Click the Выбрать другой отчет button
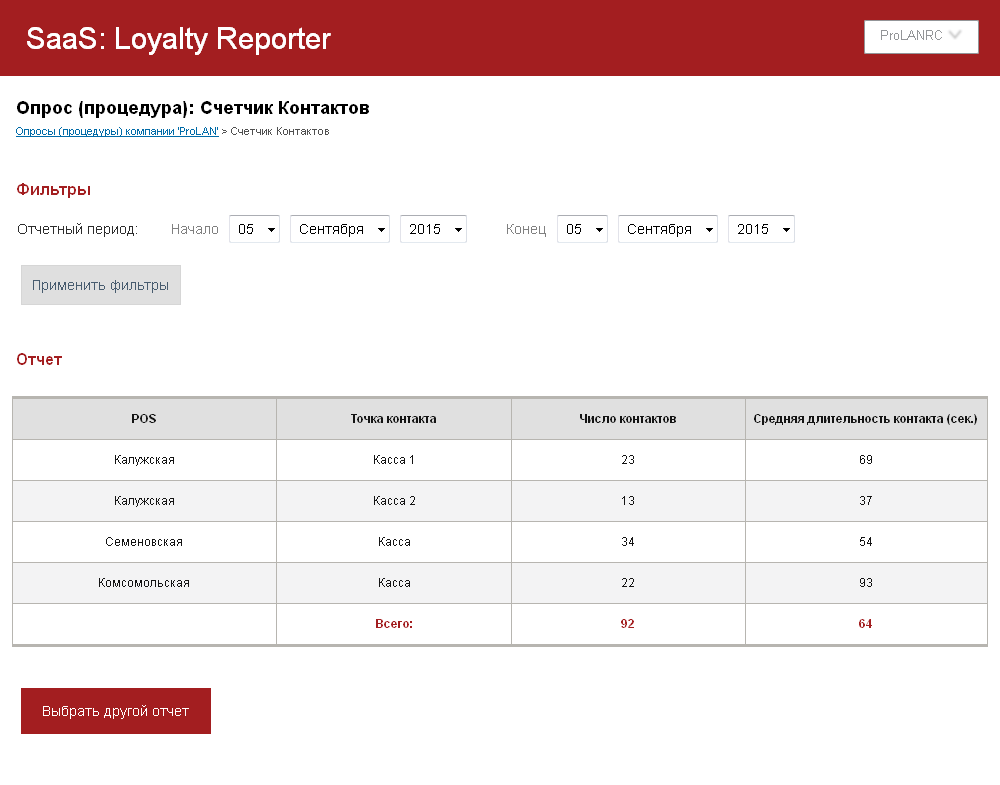 pyautogui.click(x=116, y=711)
